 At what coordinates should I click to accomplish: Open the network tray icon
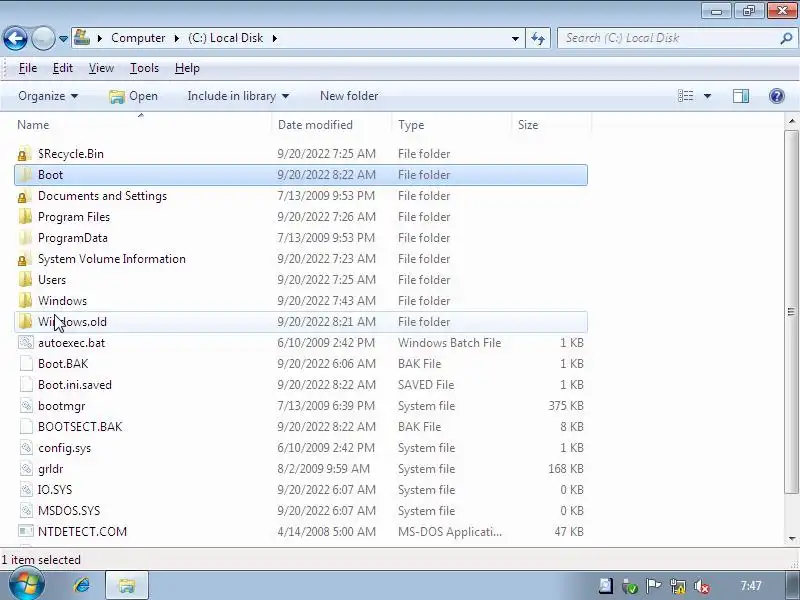click(x=678, y=586)
